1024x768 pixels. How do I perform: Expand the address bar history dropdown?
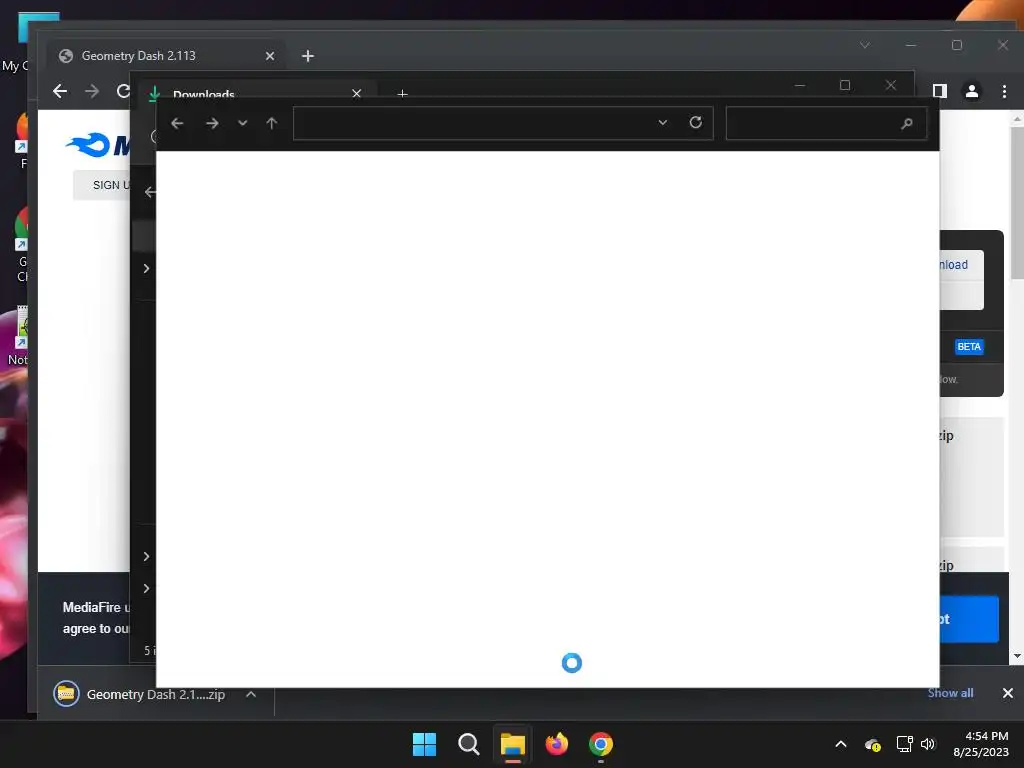tap(663, 123)
